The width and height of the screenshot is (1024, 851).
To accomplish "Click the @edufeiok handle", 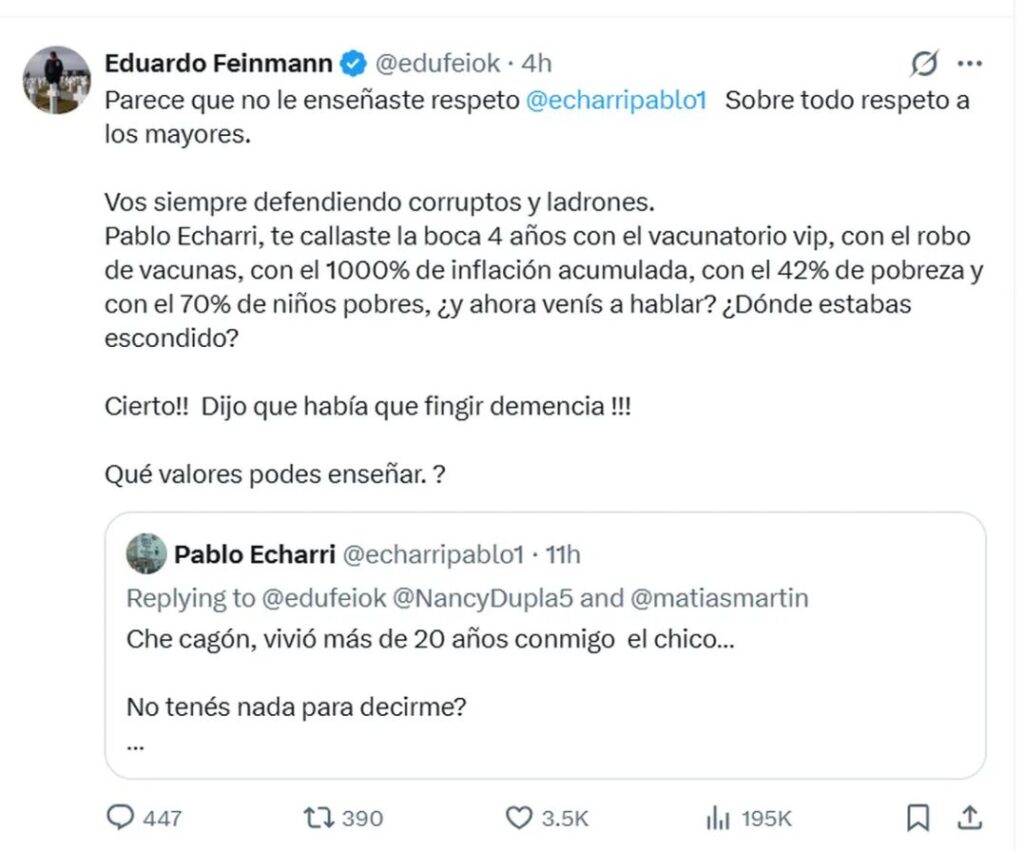I will (436, 64).
